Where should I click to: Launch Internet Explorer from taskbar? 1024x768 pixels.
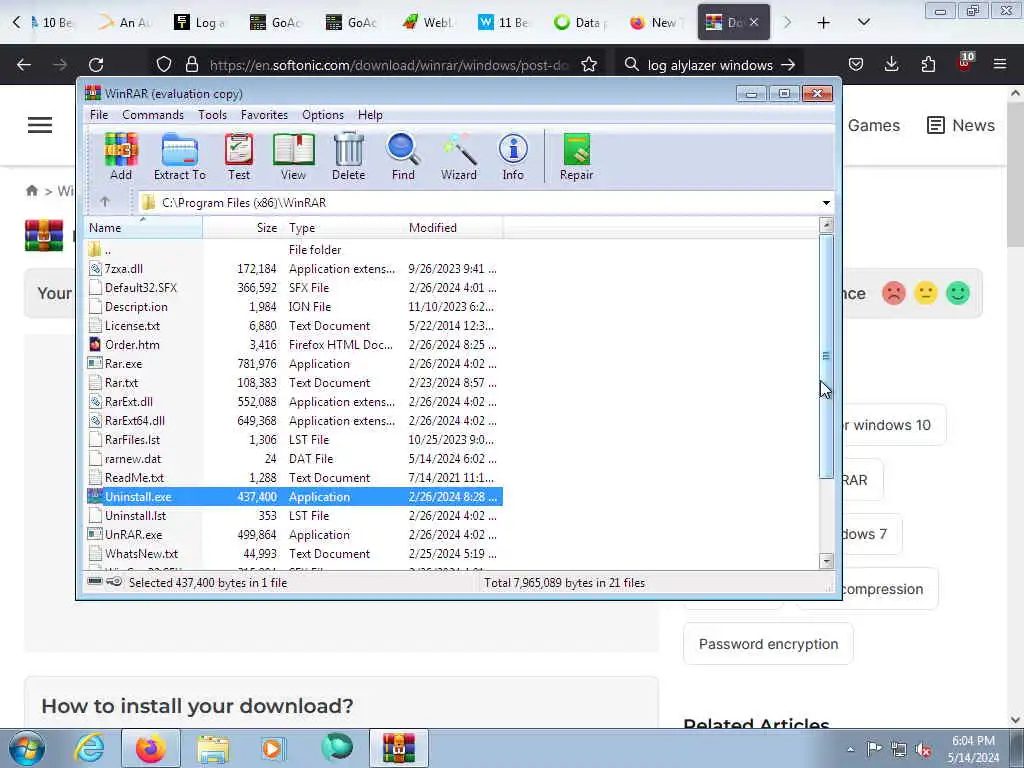(89, 748)
